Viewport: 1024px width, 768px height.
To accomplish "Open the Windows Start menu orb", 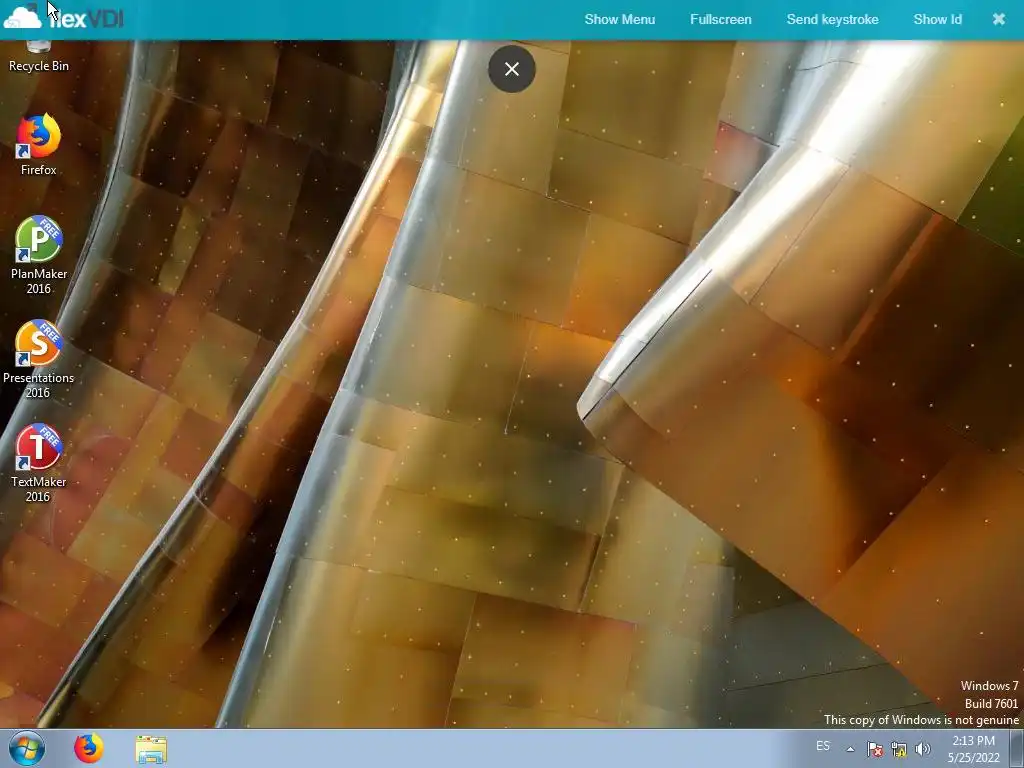I will point(27,748).
